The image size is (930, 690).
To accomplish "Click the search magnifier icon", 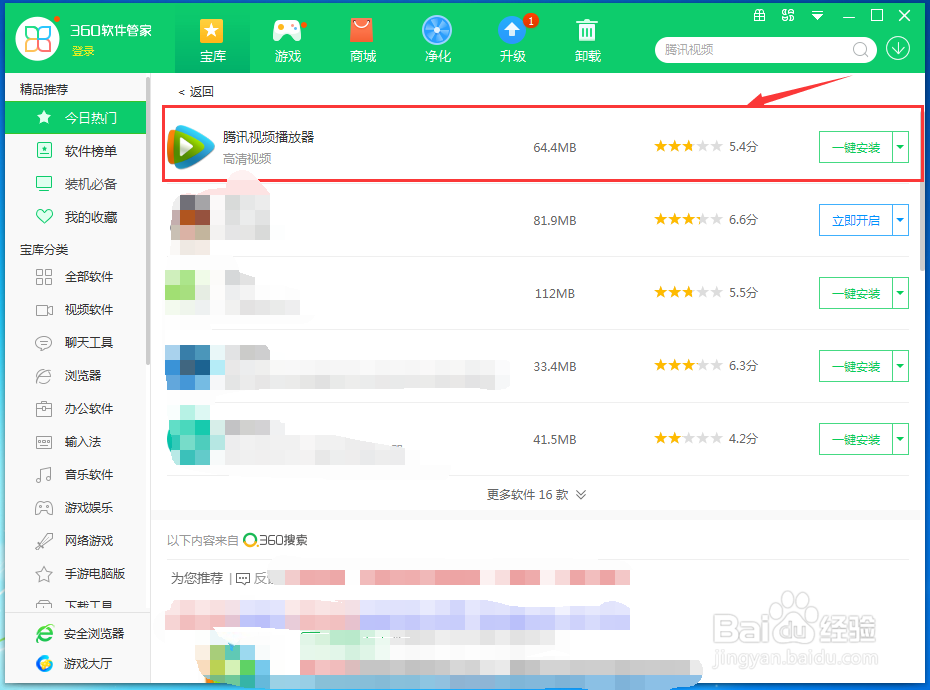I will pos(860,50).
